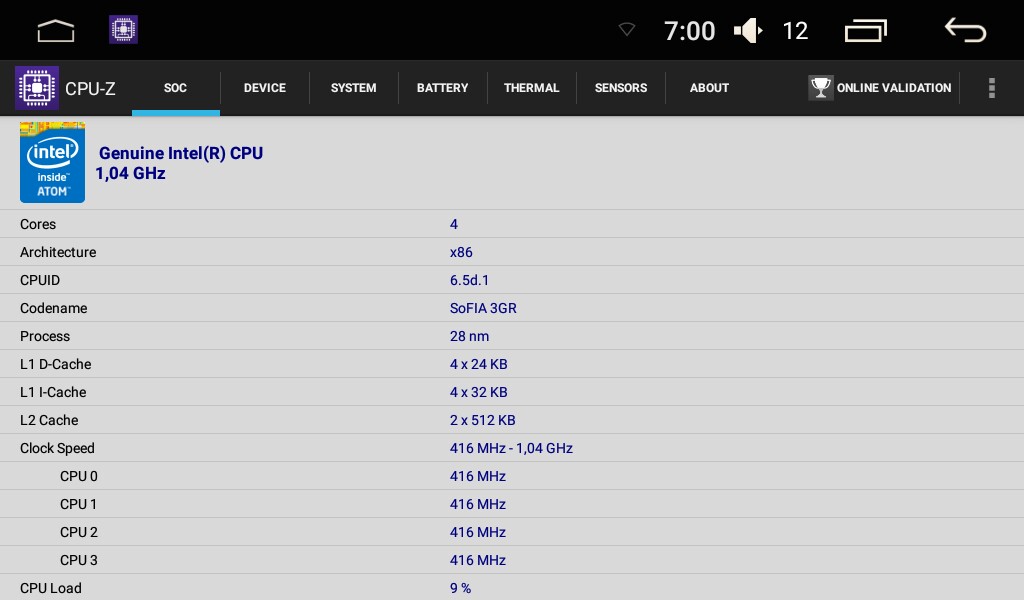
Task: Tap the Android home button icon
Action: (x=56, y=30)
